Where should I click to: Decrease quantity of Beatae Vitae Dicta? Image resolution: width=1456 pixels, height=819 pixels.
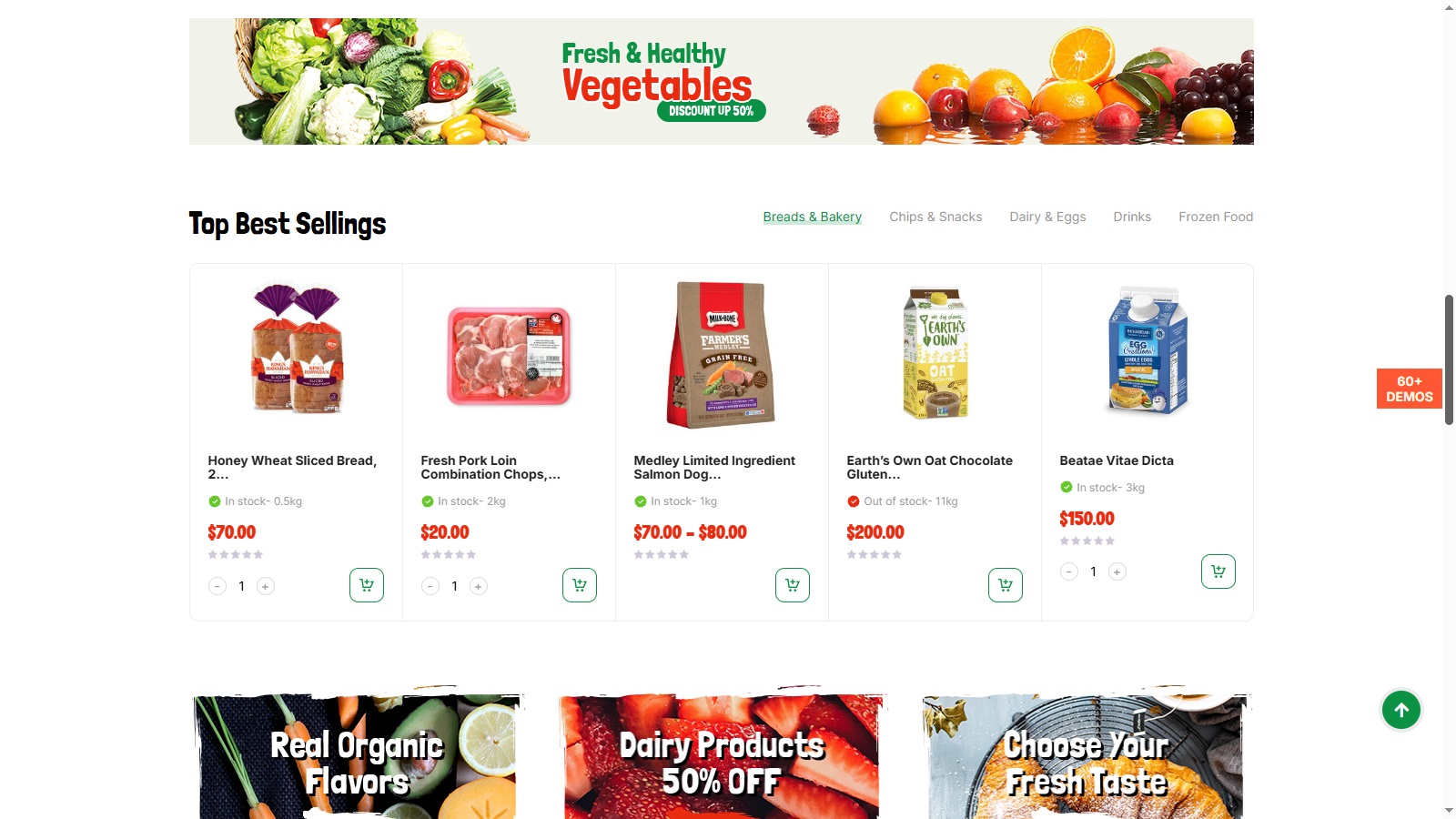click(1069, 571)
